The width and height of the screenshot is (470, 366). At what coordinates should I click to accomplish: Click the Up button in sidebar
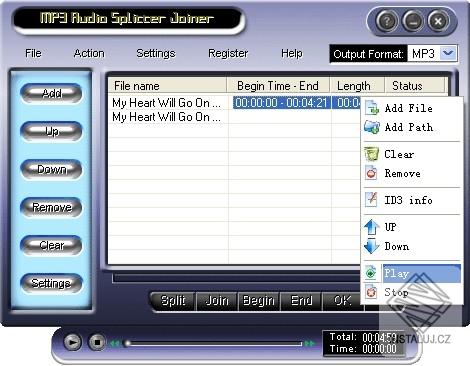pyautogui.click(x=51, y=131)
